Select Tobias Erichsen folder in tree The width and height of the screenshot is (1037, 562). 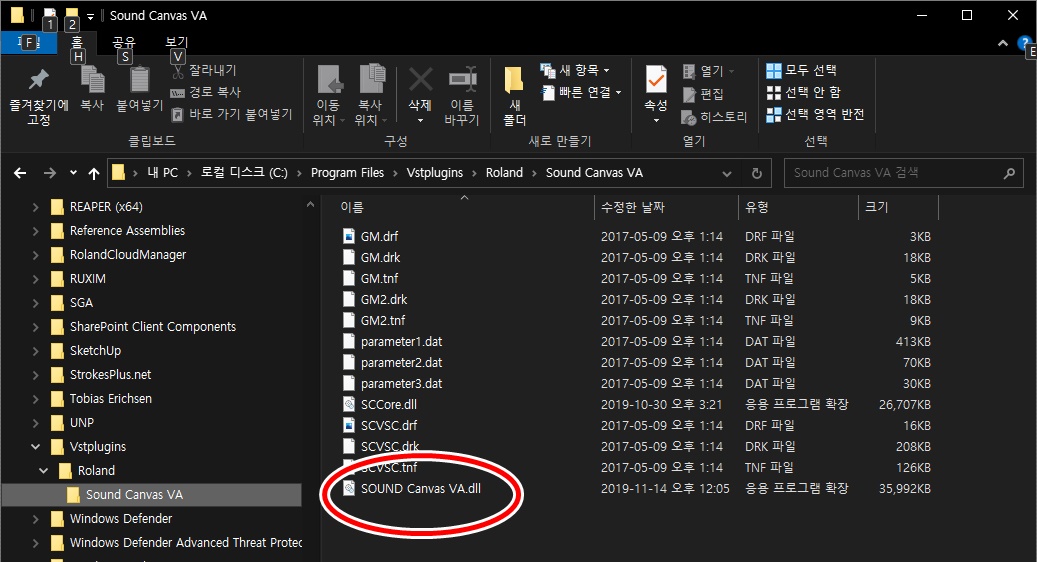click(x=110, y=399)
